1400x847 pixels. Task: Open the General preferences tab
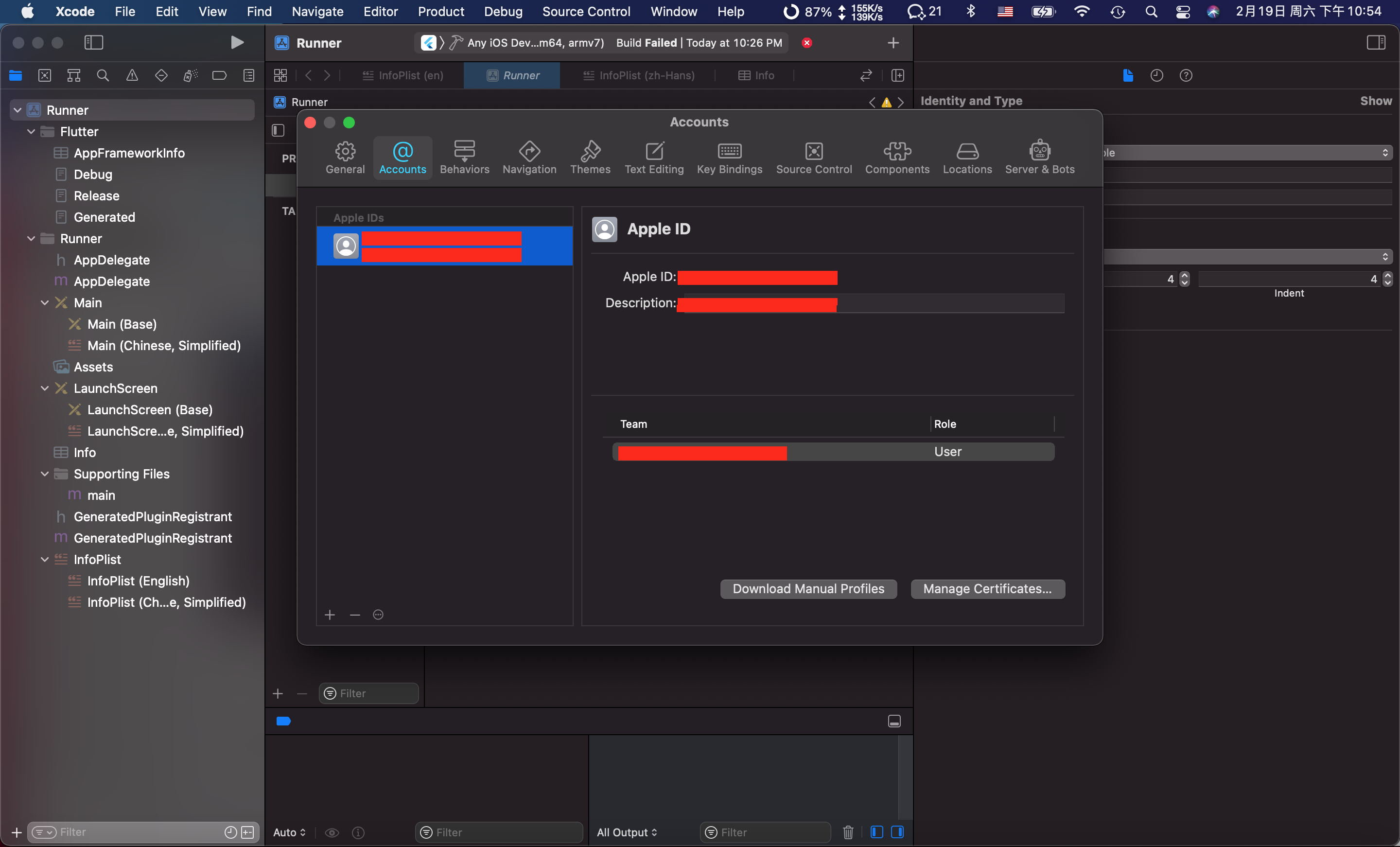[x=345, y=158]
